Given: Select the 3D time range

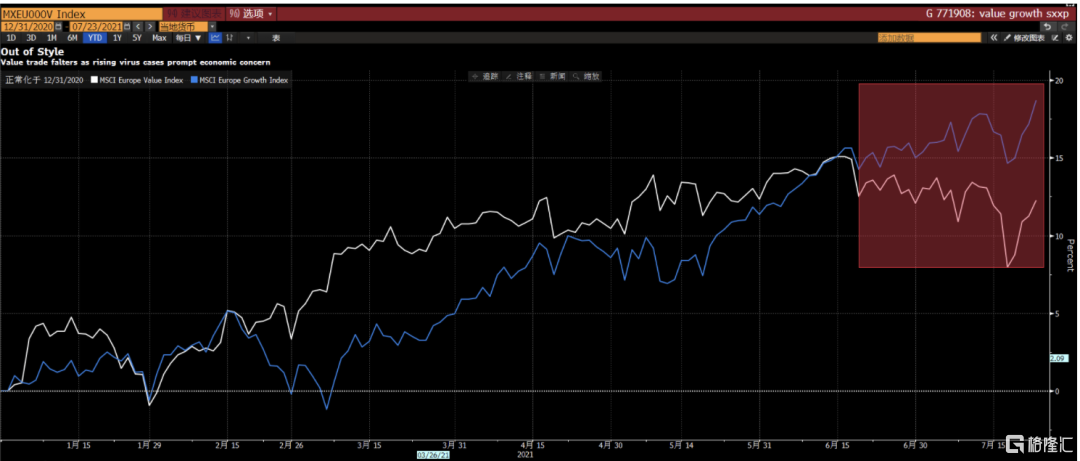Looking at the screenshot, I should point(31,38).
